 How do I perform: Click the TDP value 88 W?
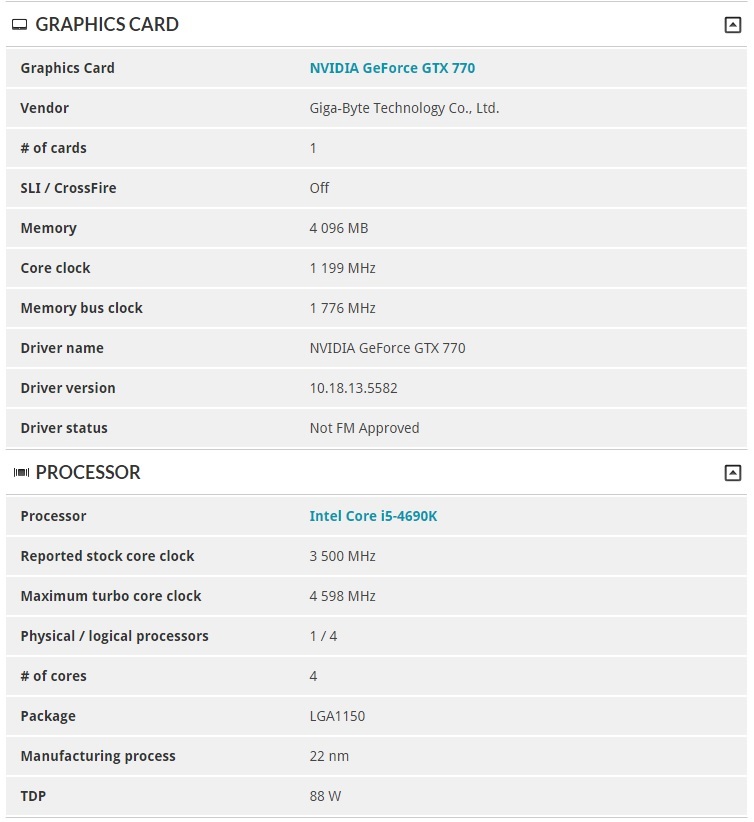point(325,796)
